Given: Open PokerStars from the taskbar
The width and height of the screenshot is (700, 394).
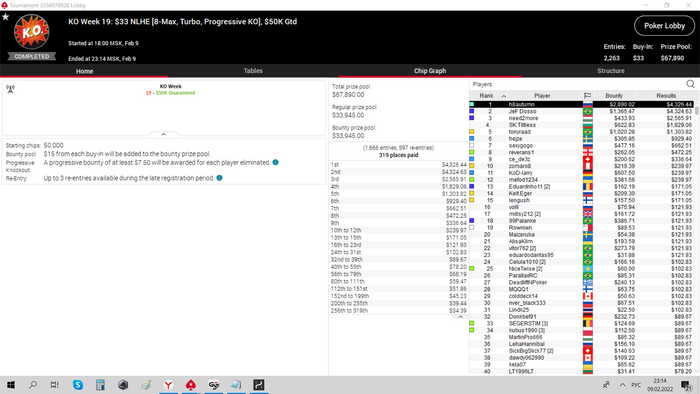Looking at the screenshot, I should [x=191, y=385].
